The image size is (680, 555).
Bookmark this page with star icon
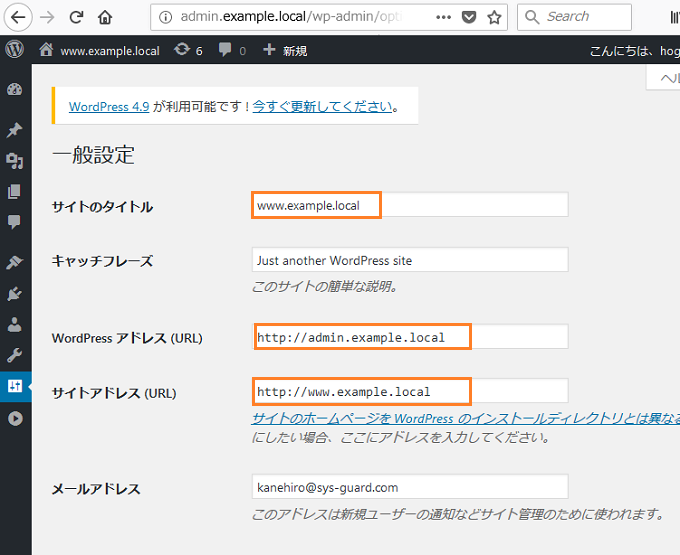pyautogui.click(x=494, y=17)
